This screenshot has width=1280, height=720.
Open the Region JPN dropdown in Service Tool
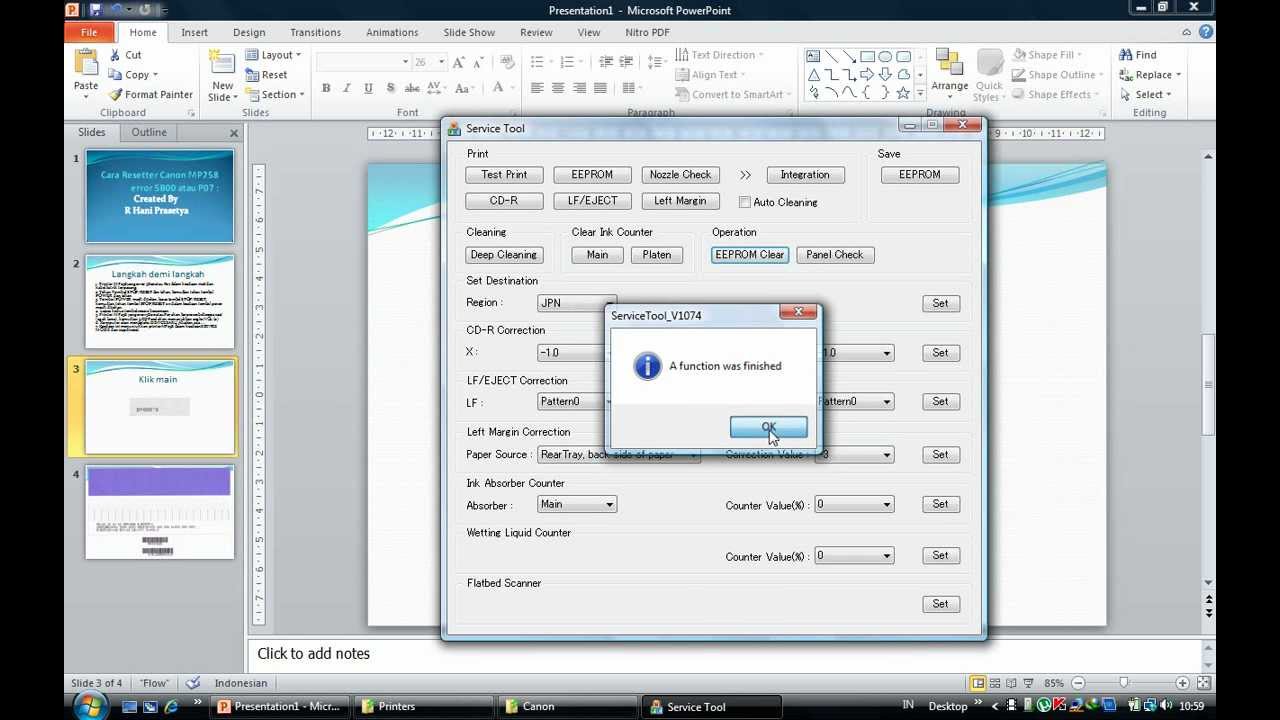[x=577, y=302]
